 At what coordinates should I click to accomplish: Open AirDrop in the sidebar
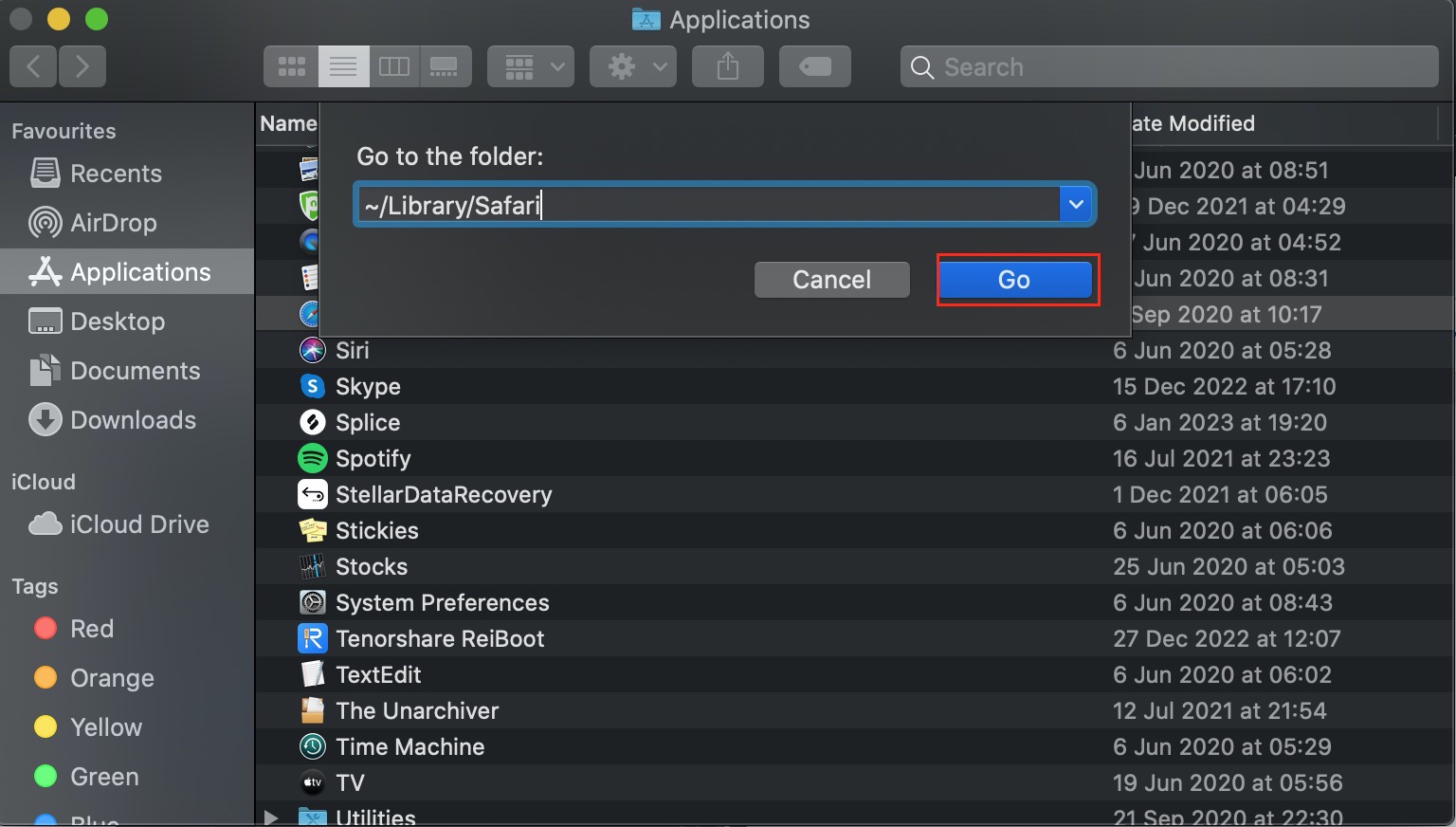pyautogui.click(x=127, y=223)
